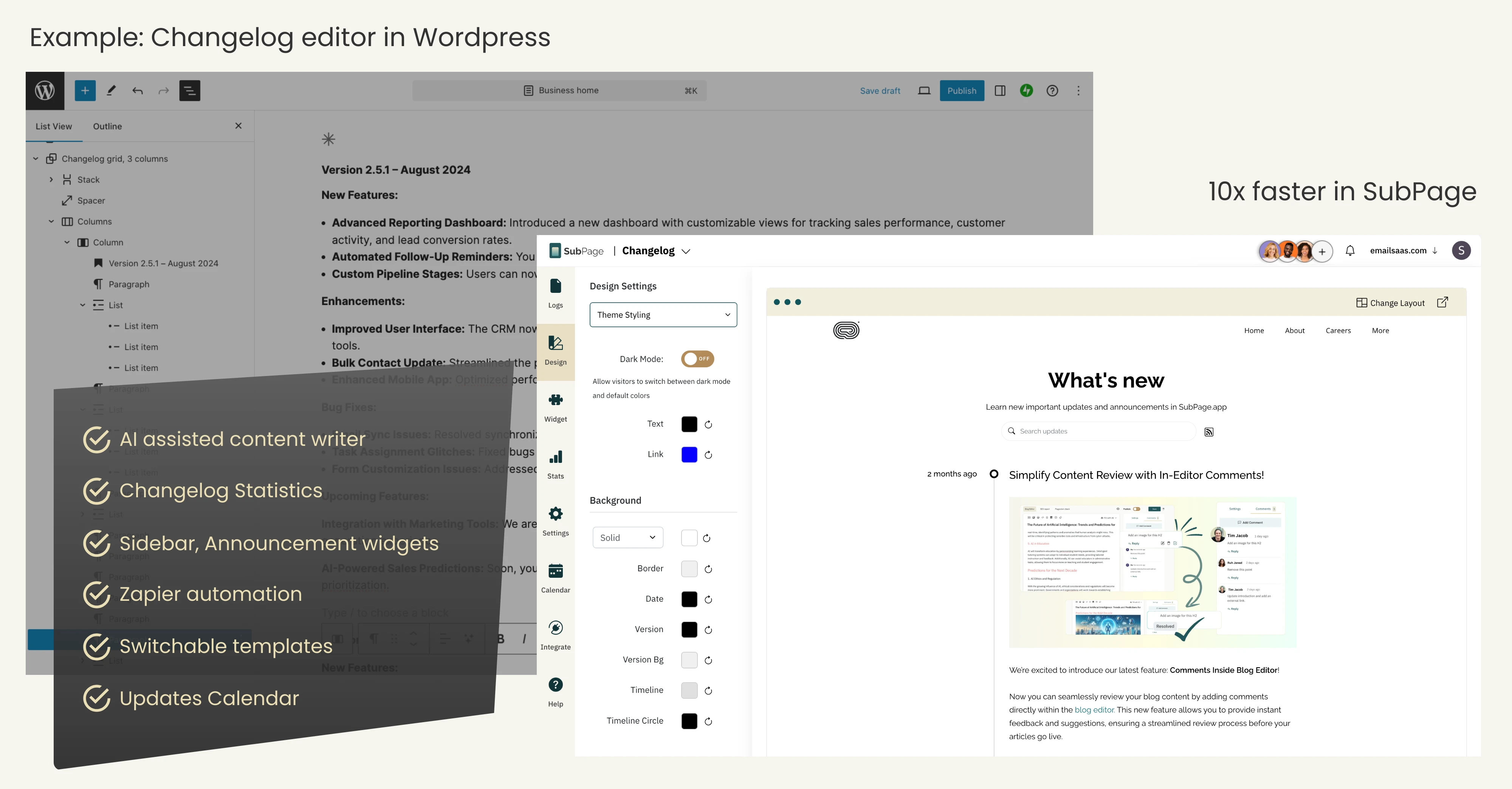Select the WordPress edit pencil tool

click(111, 90)
